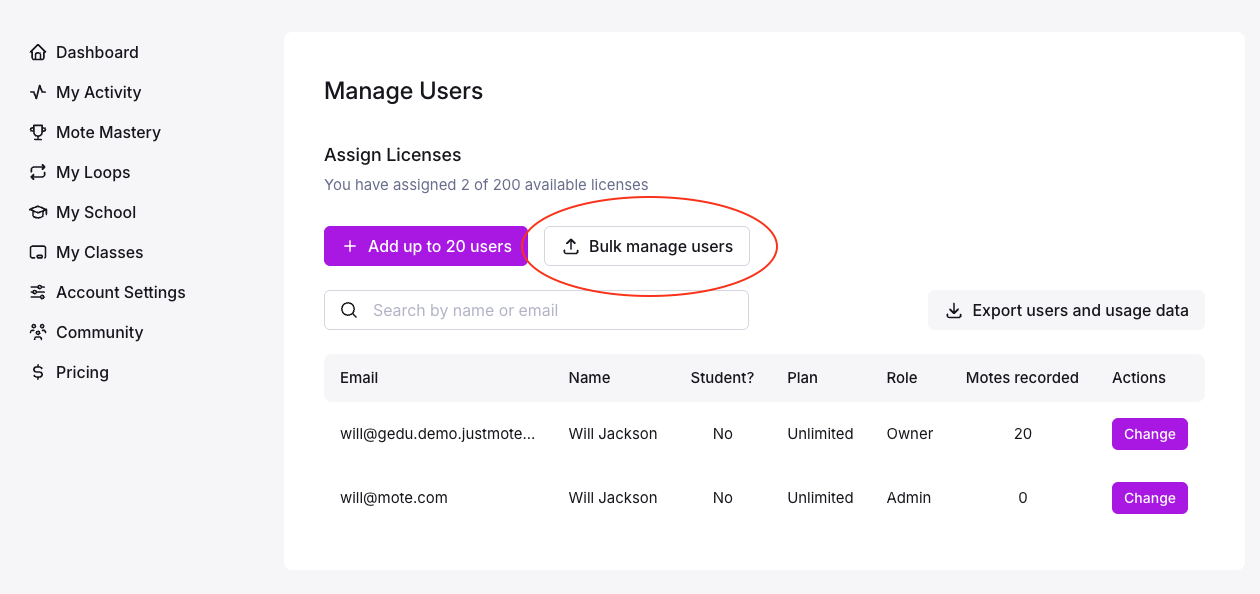
Task: Click the assigned 2 of 200 licenses text
Action: 486,185
